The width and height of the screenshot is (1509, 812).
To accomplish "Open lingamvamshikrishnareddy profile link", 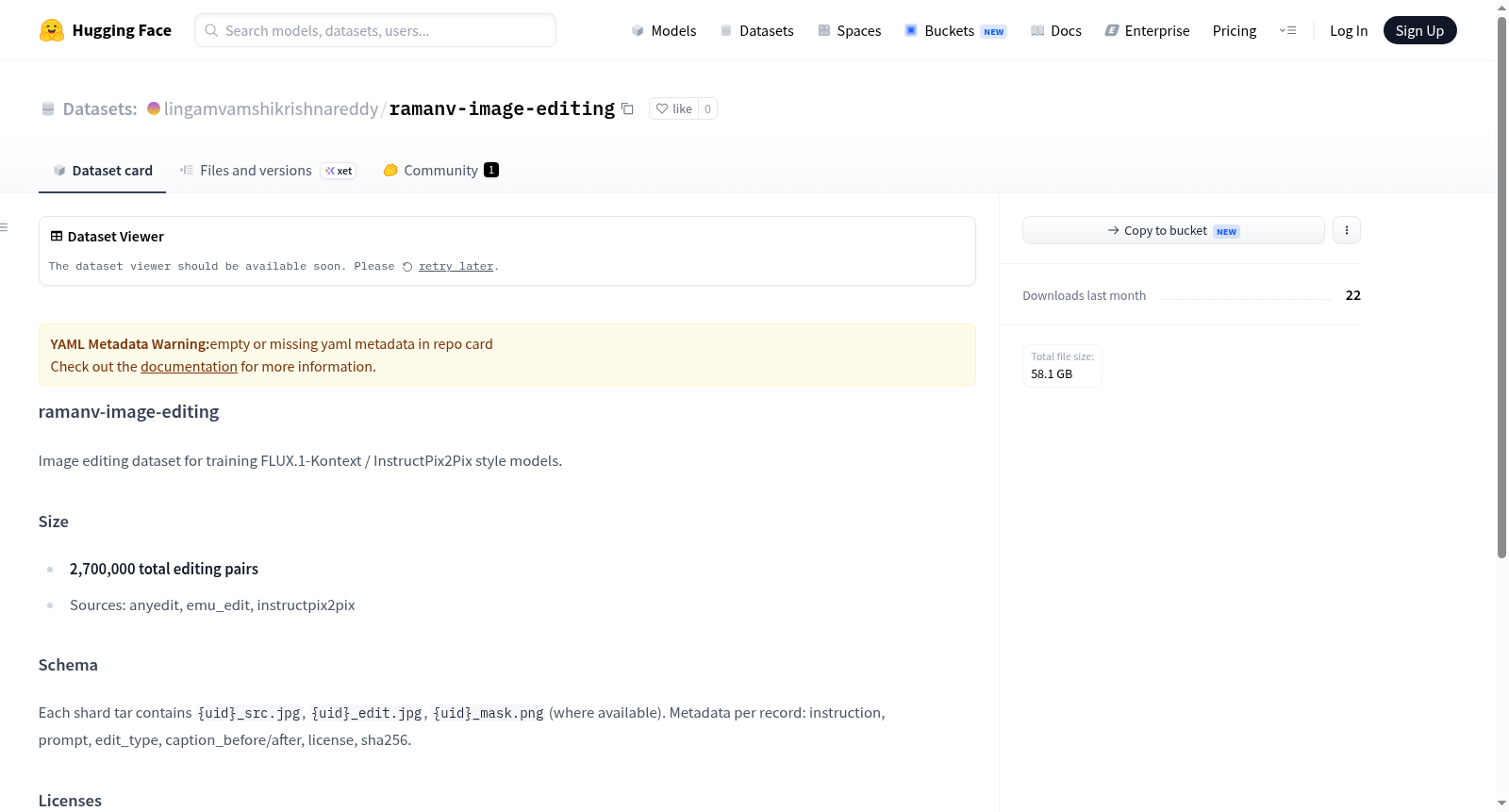I will pos(271,108).
